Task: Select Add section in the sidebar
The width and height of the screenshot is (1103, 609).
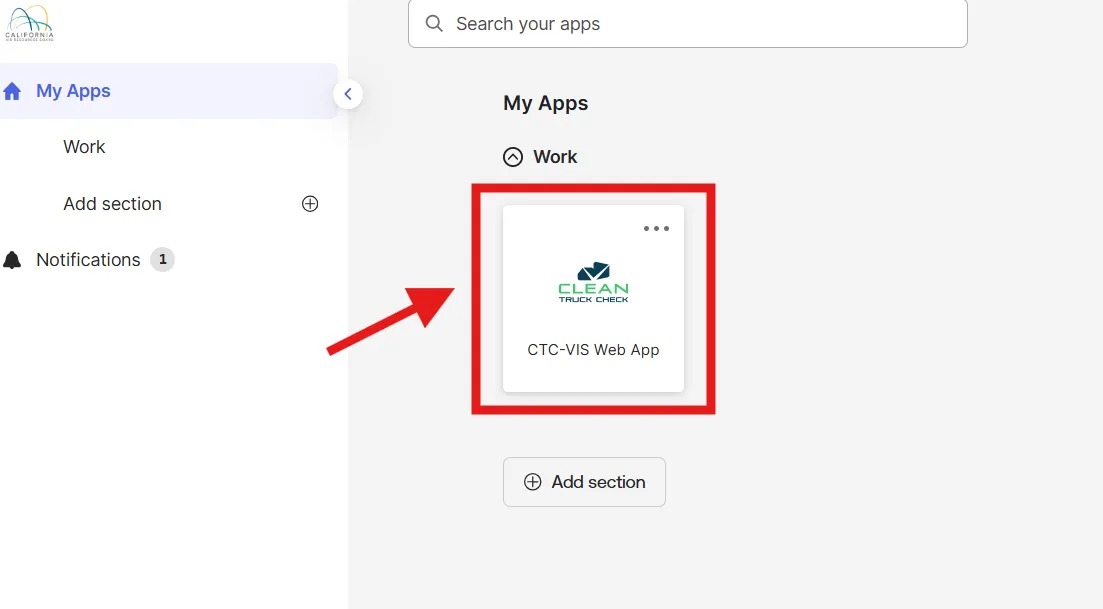Action: pos(113,204)
